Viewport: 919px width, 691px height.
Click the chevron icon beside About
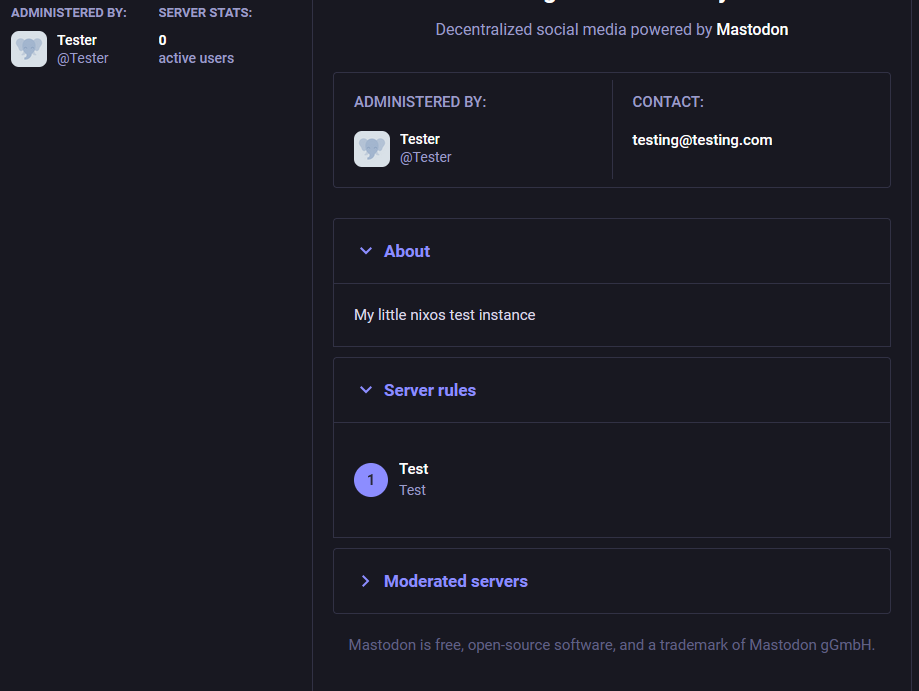coord(365,251)
